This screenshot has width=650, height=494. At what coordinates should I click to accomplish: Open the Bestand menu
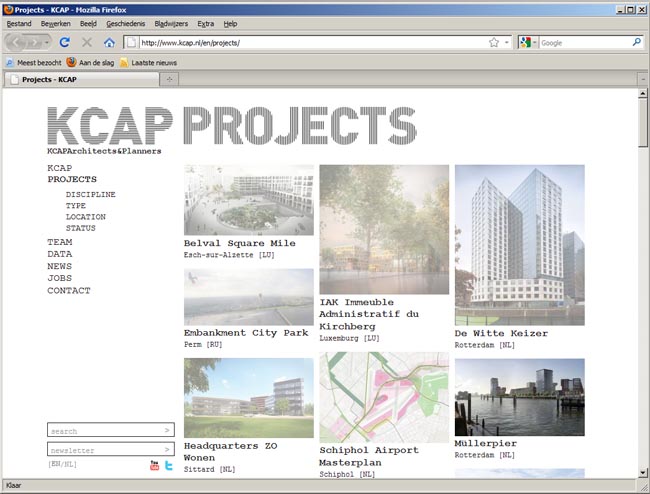19,24
